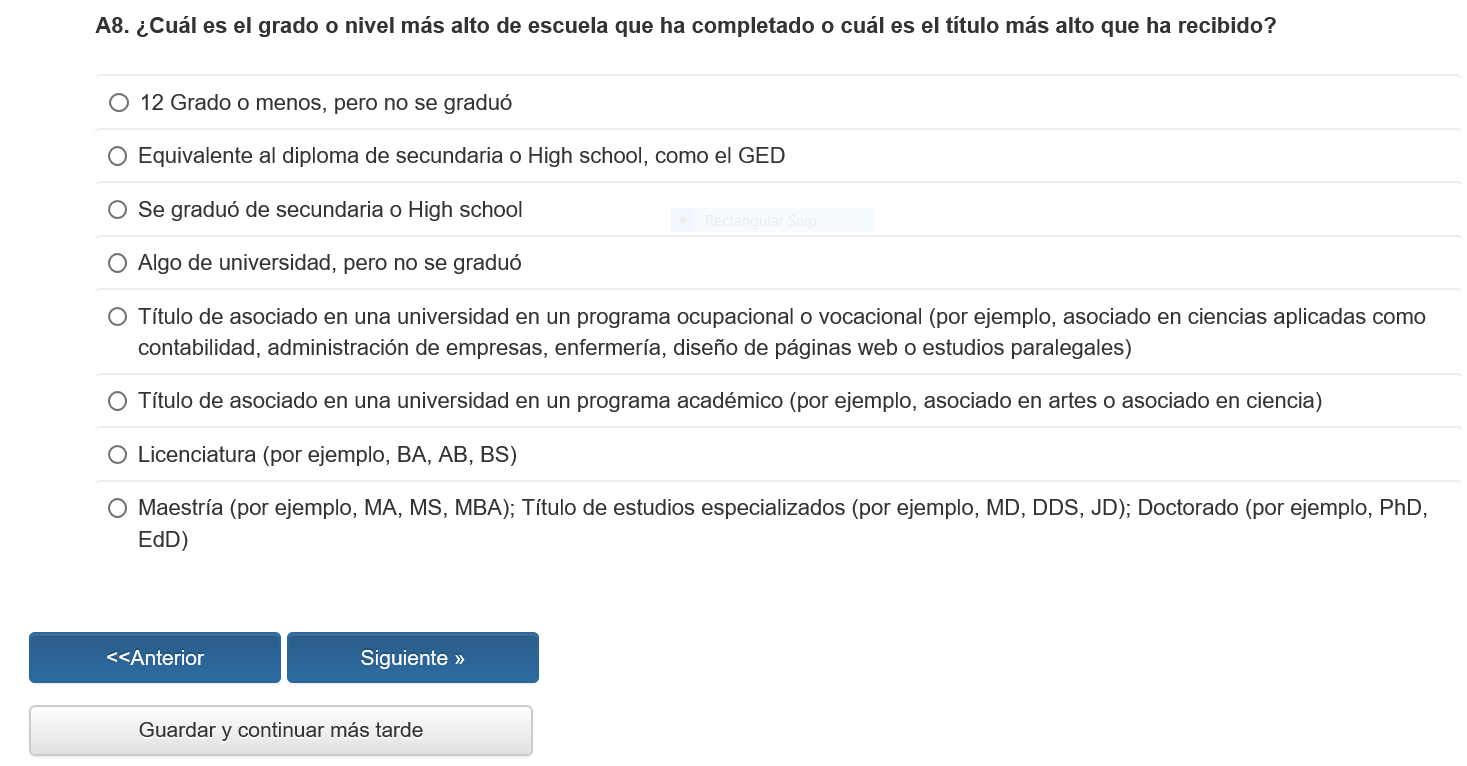
Task: Select occupational or vocational associate degree radio
Action: 118,317
